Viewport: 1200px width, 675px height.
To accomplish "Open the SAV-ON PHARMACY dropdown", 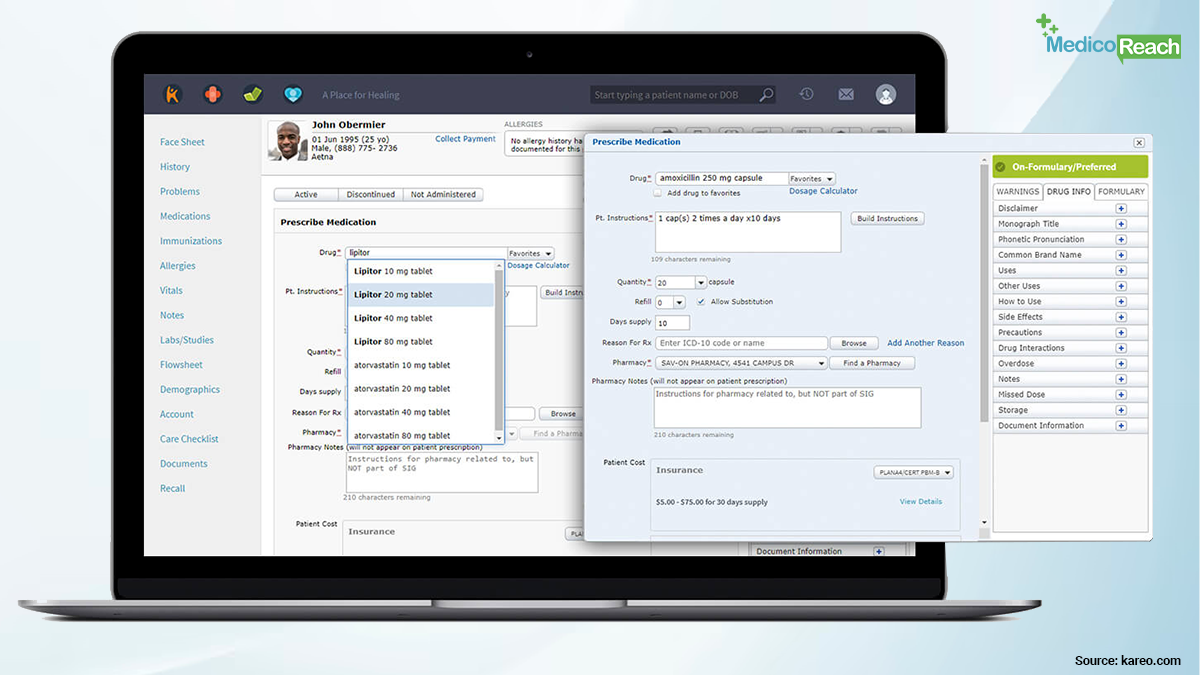I will coord(742,363).
